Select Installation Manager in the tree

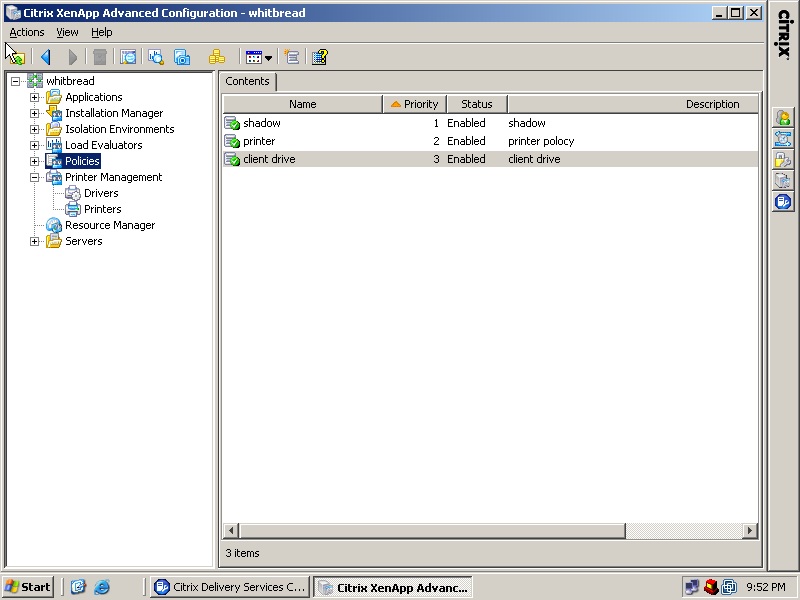(114, 113)
